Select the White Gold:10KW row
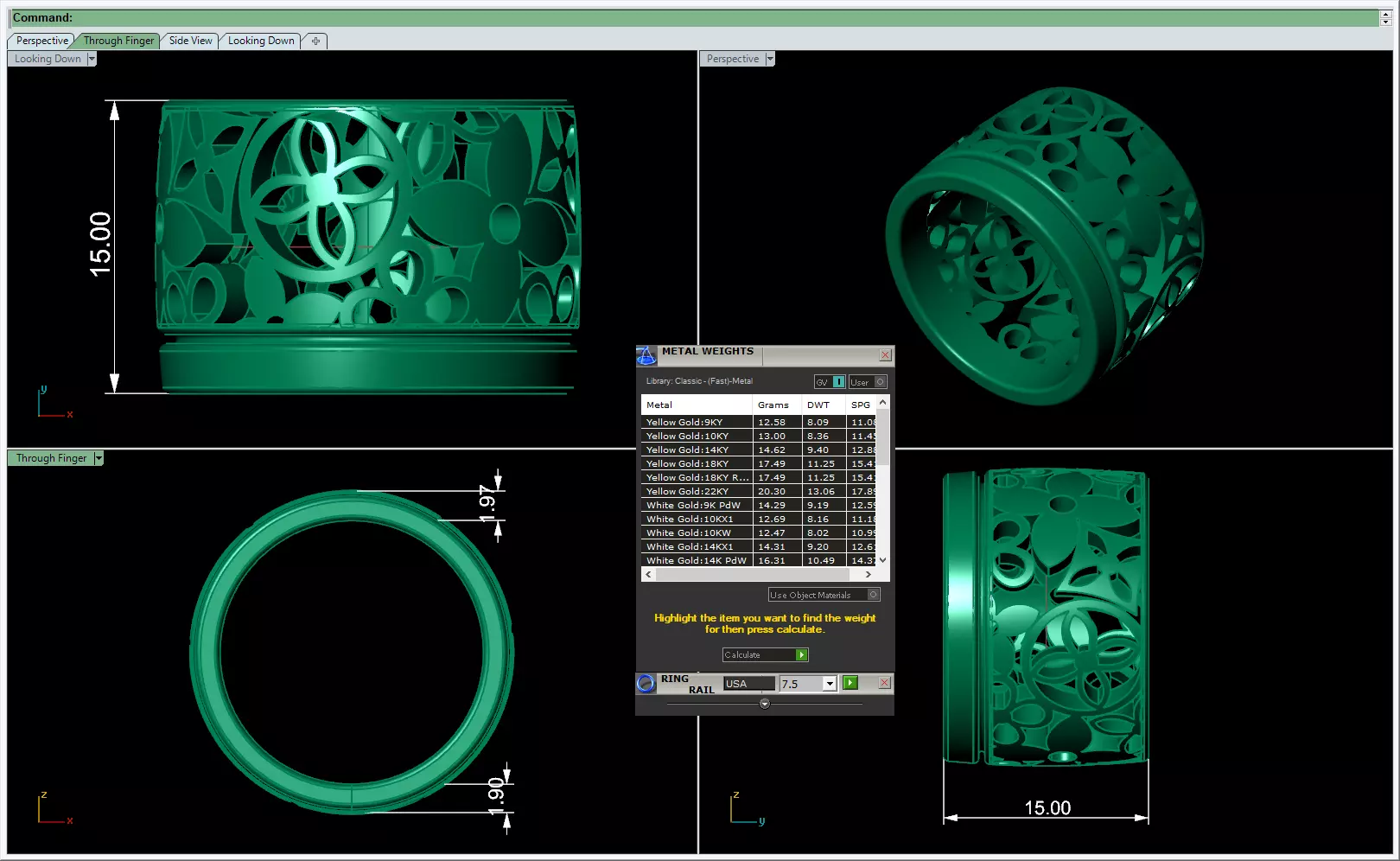This screenshot has height=861, width=1400. click(x=759, y=533)
